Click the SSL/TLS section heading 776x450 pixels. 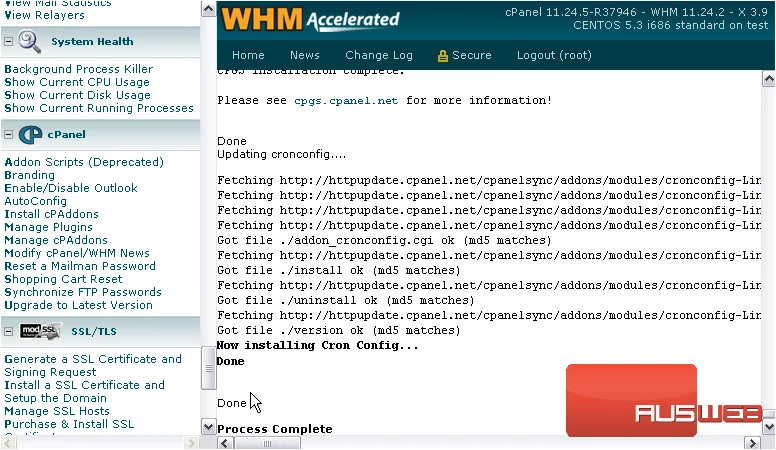(x=94, y=332)
